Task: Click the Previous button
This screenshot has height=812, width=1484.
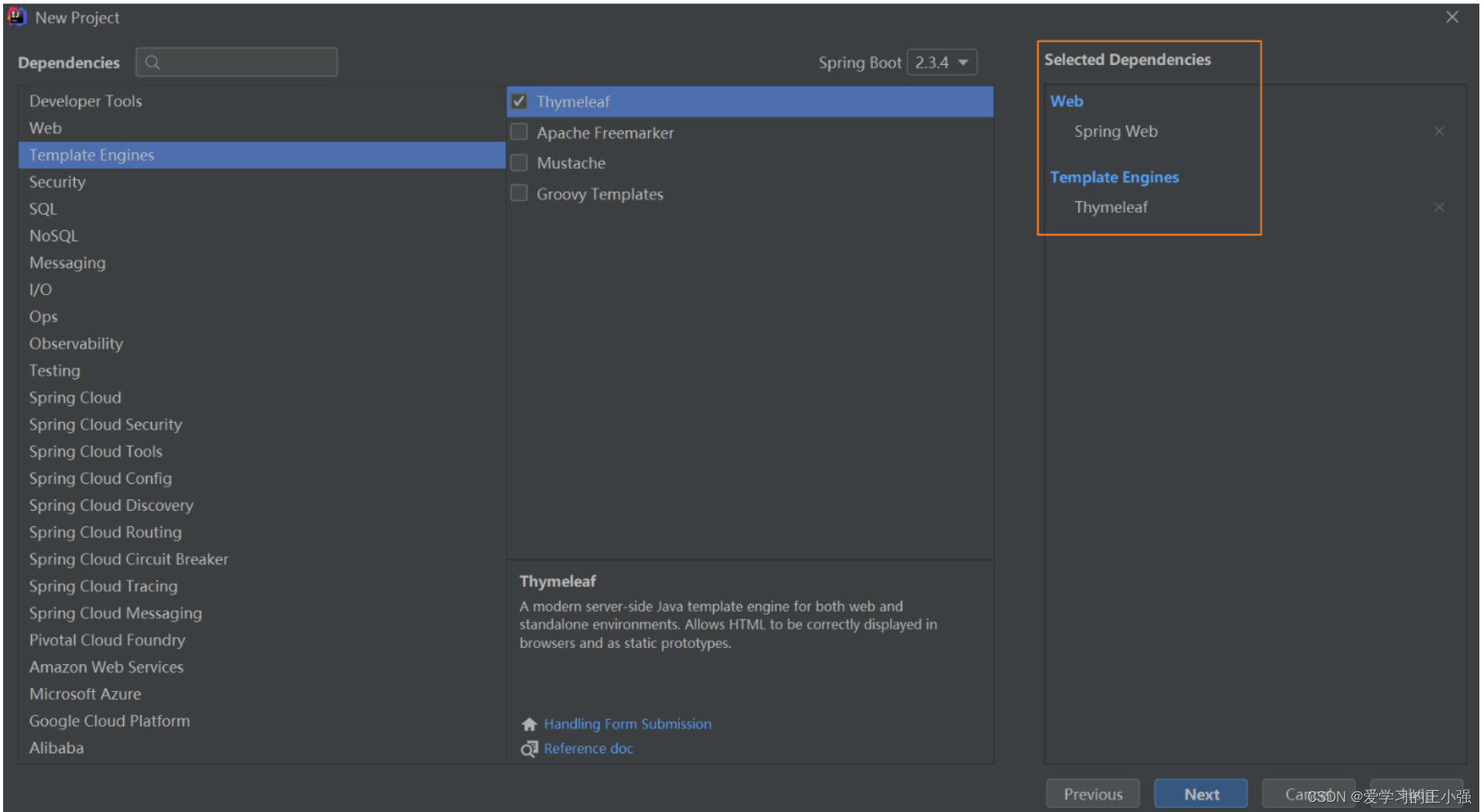Action: [1093, 794]
